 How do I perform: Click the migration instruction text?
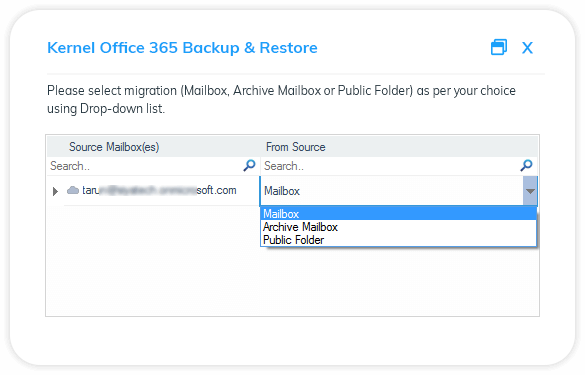pyautogui.click(x=281, y=99)
